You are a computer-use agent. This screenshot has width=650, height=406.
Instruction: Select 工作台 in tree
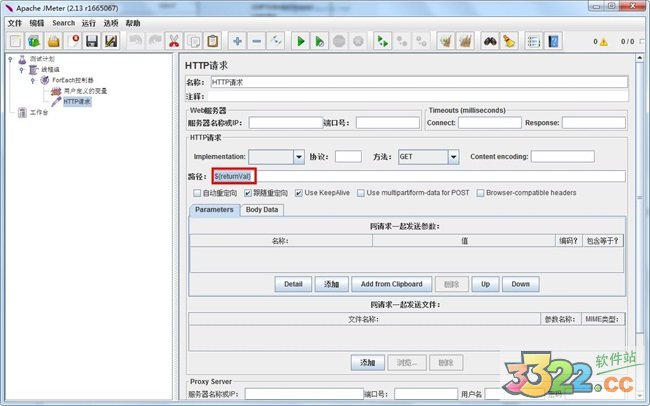coord(39,112)
